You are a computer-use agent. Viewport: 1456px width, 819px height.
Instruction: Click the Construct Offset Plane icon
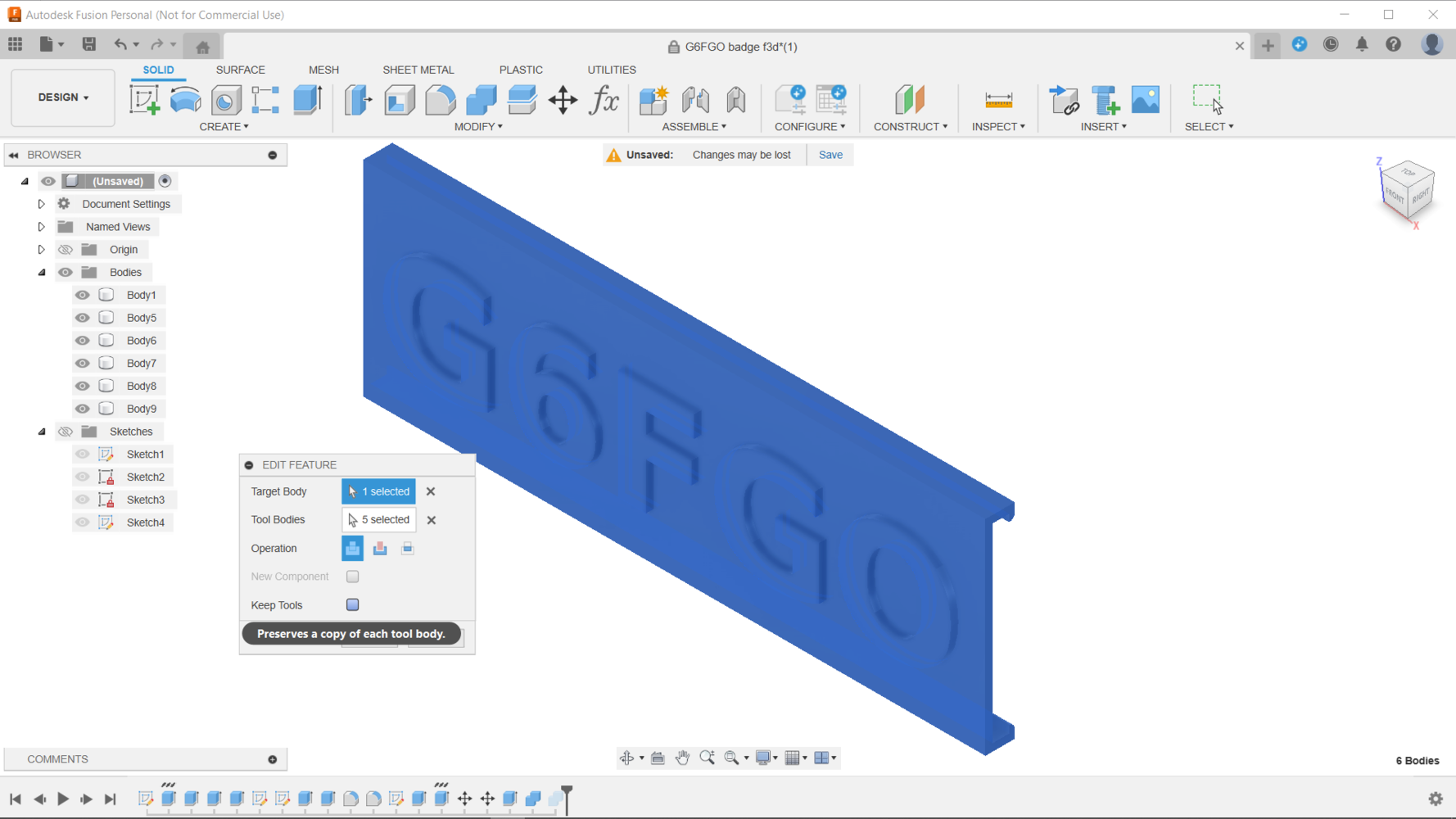(910, 100)
